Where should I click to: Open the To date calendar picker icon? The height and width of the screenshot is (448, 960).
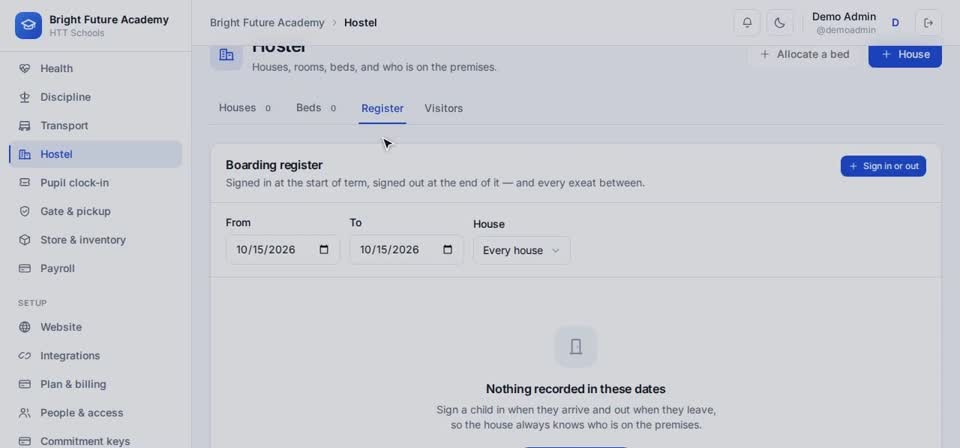click(x=448, y=250)
